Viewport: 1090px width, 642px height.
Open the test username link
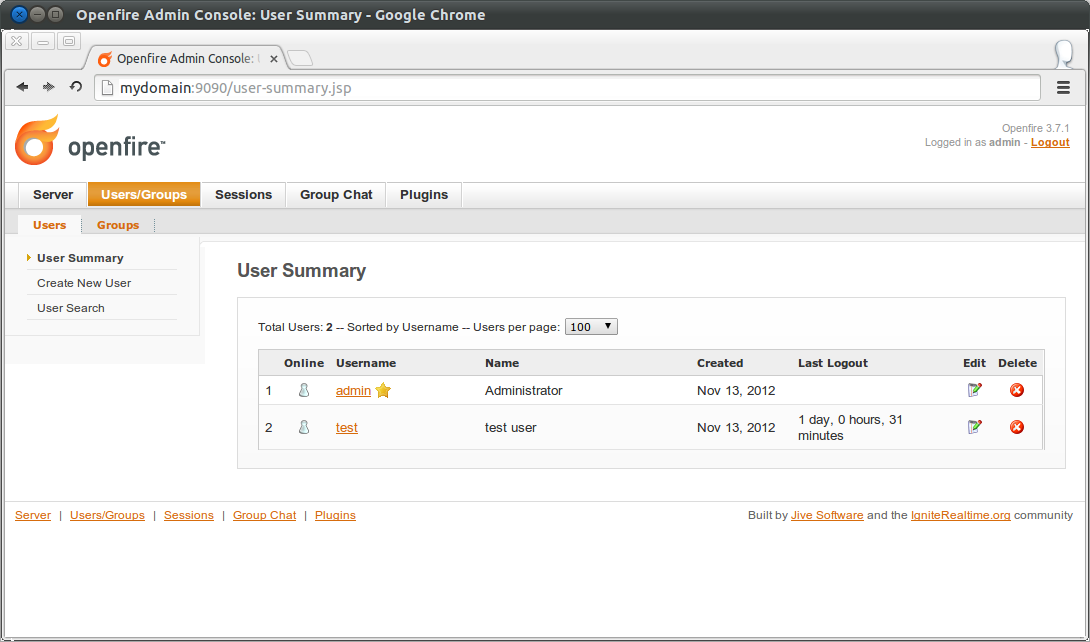click(347, 427)
